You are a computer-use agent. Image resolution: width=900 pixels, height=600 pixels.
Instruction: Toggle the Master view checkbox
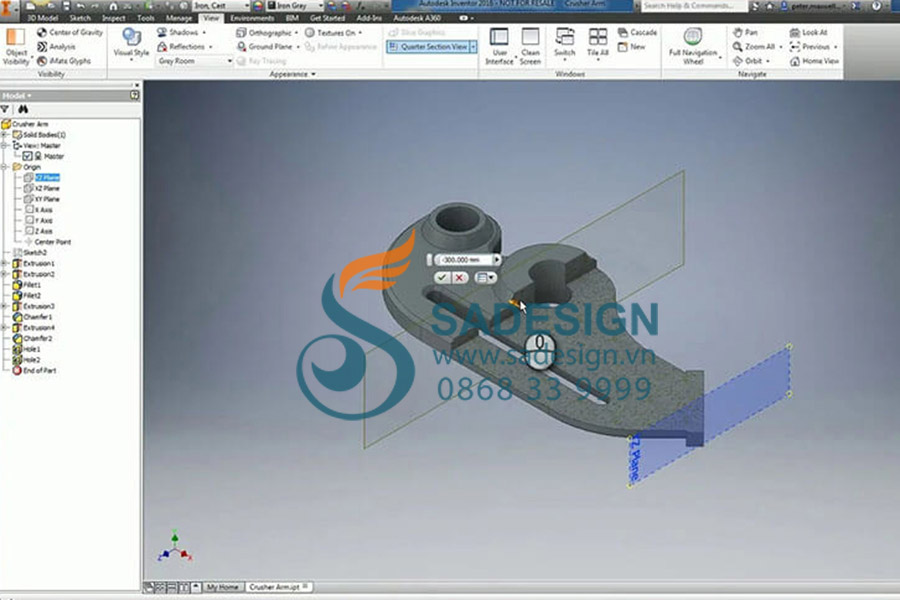[27, 156]
